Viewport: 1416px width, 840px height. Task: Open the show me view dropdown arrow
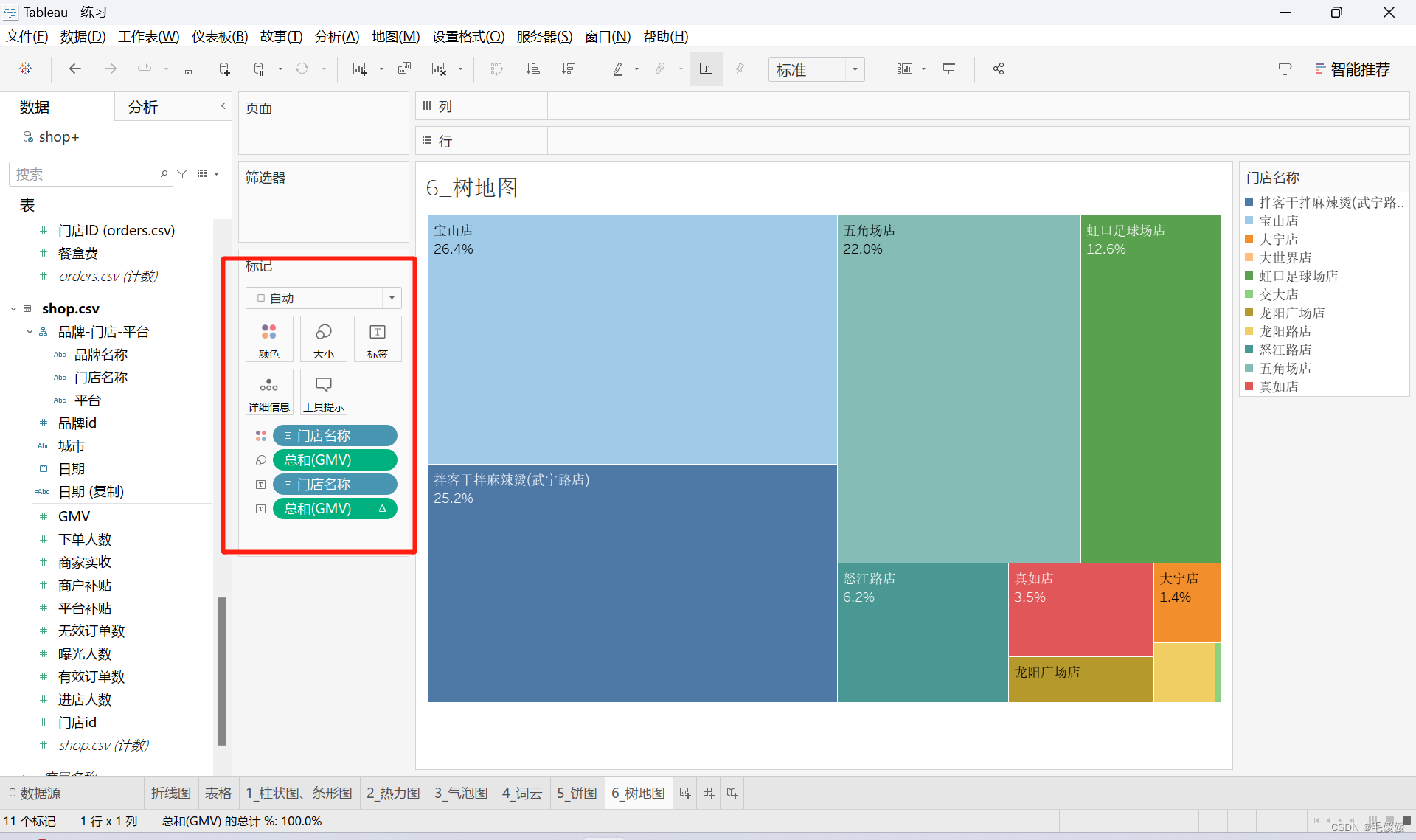coord(923,69)
